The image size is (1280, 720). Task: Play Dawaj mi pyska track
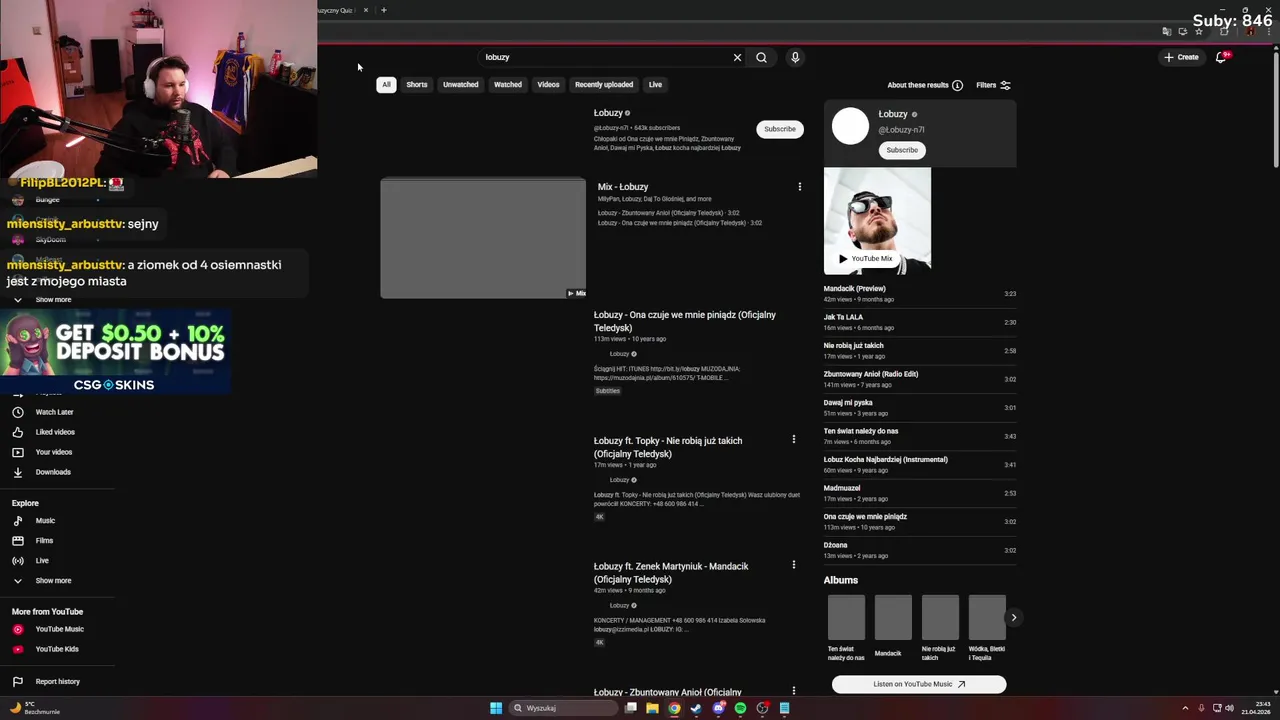point(919,407)
